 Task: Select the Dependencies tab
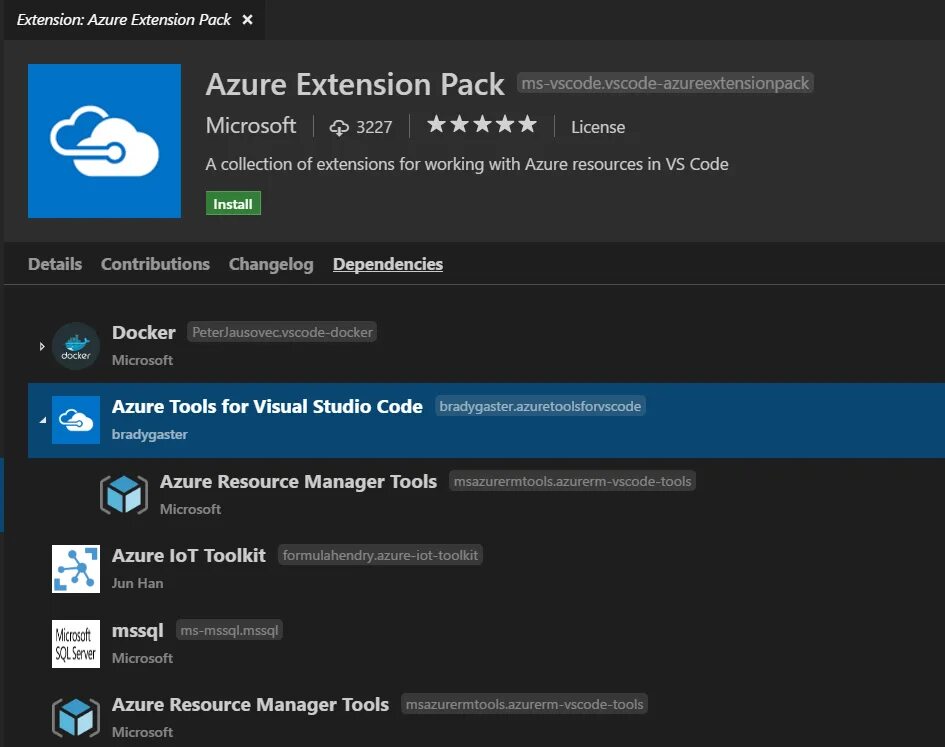(388, 264)
